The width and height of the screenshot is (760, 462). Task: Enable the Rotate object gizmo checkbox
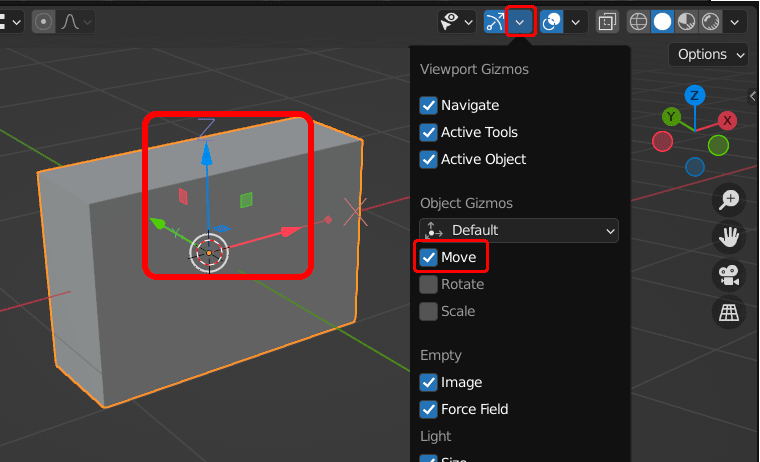click(x=429, y=284)
